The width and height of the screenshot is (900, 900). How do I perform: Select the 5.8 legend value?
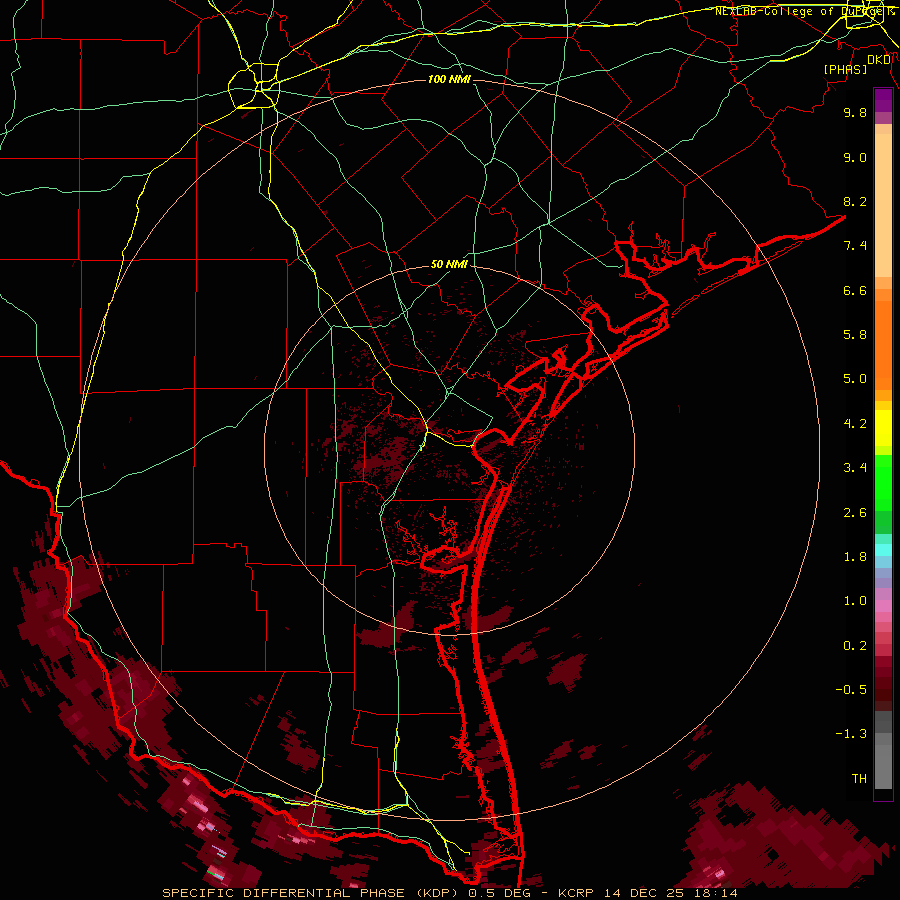click(855, 335)
